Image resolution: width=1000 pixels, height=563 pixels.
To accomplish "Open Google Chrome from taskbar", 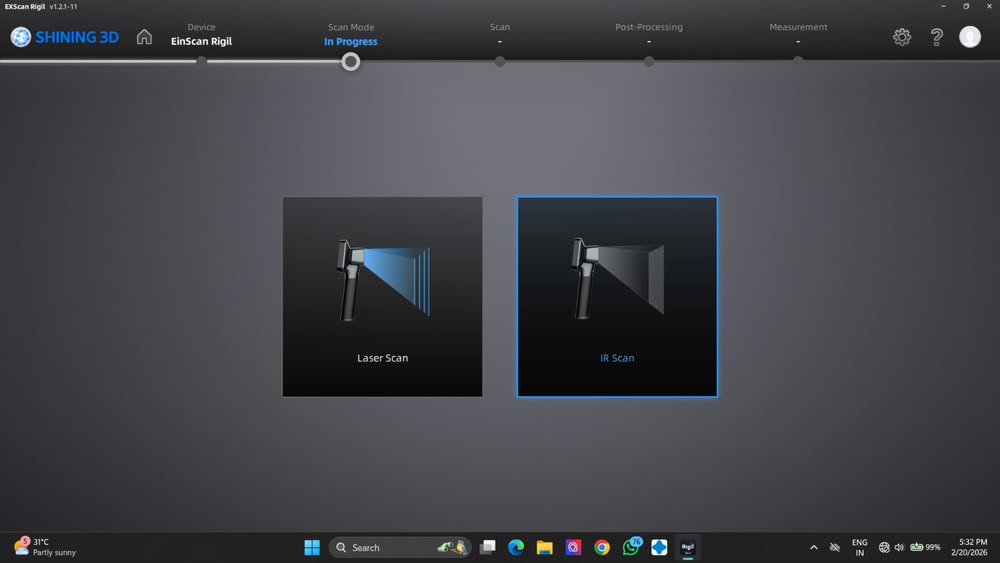I will point(601,547).
